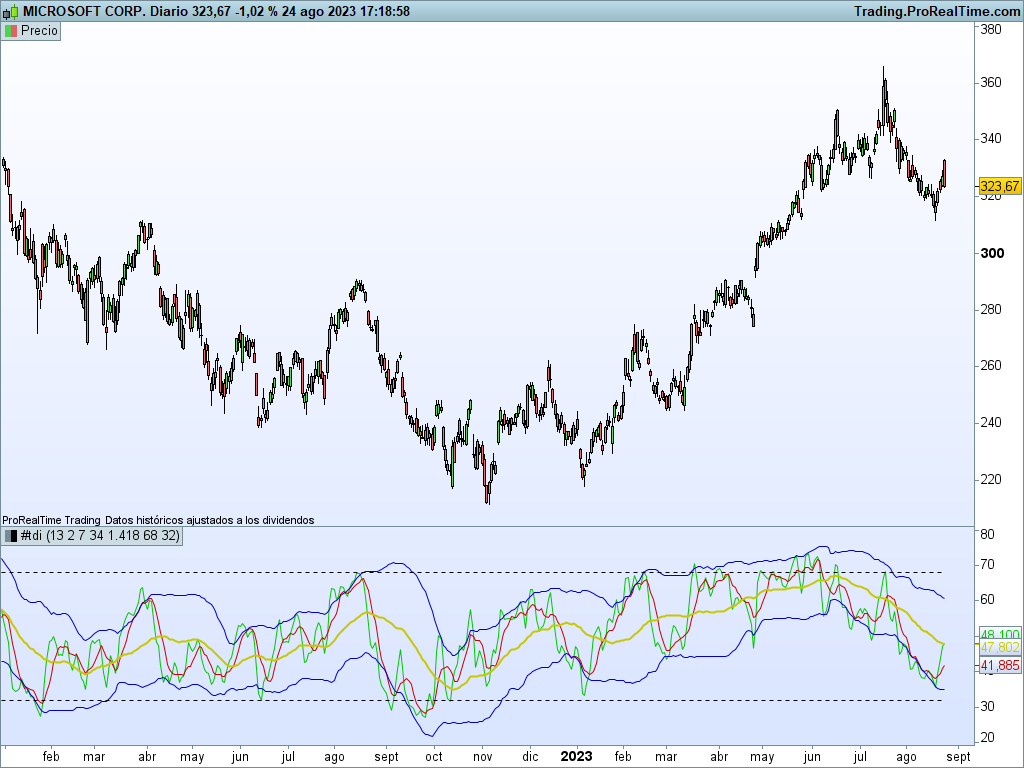Click the -1,02 % change value

[x=256, y=11]
